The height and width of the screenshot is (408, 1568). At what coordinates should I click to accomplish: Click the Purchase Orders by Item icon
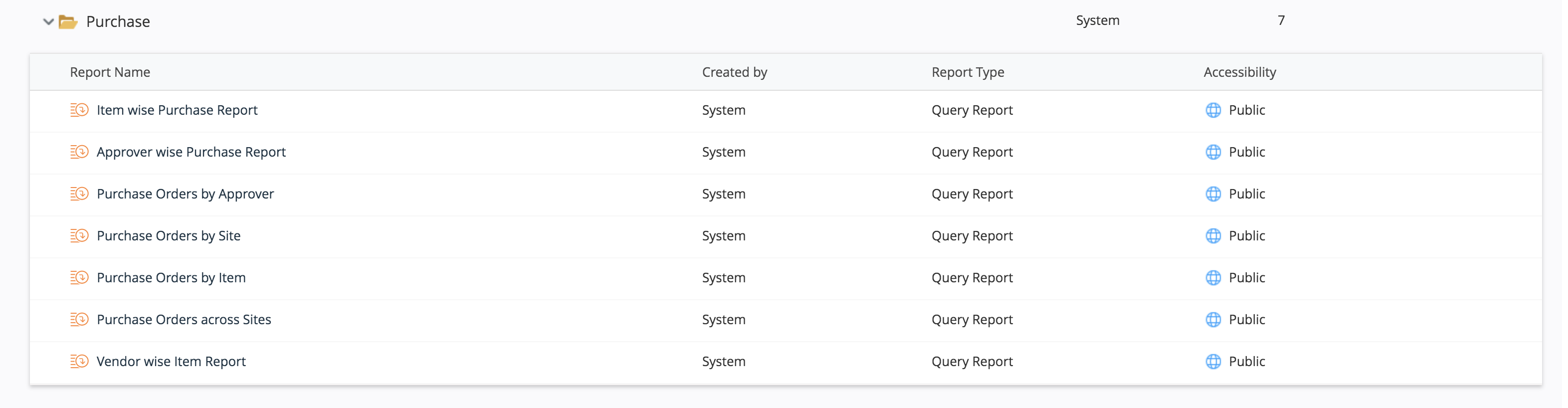point(79,278)
